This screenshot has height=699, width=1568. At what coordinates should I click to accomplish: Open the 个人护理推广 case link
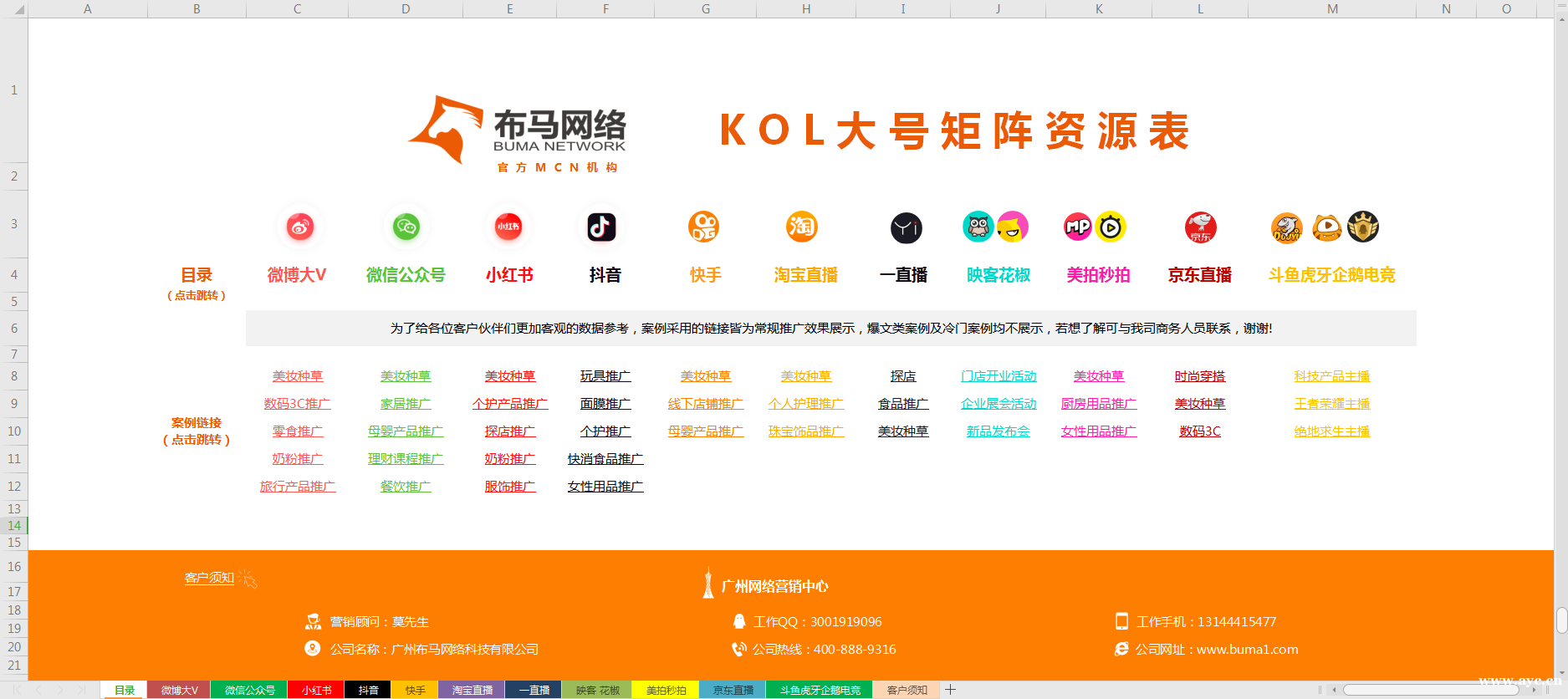pyautogui.click(x=806, y=404)
